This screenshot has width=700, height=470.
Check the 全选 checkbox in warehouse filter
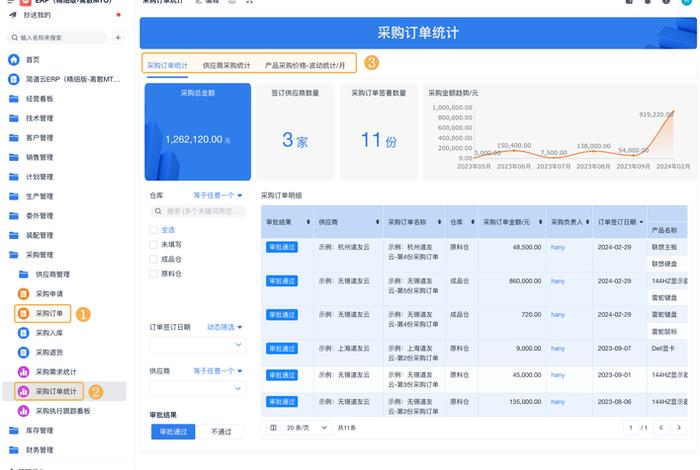153,229
